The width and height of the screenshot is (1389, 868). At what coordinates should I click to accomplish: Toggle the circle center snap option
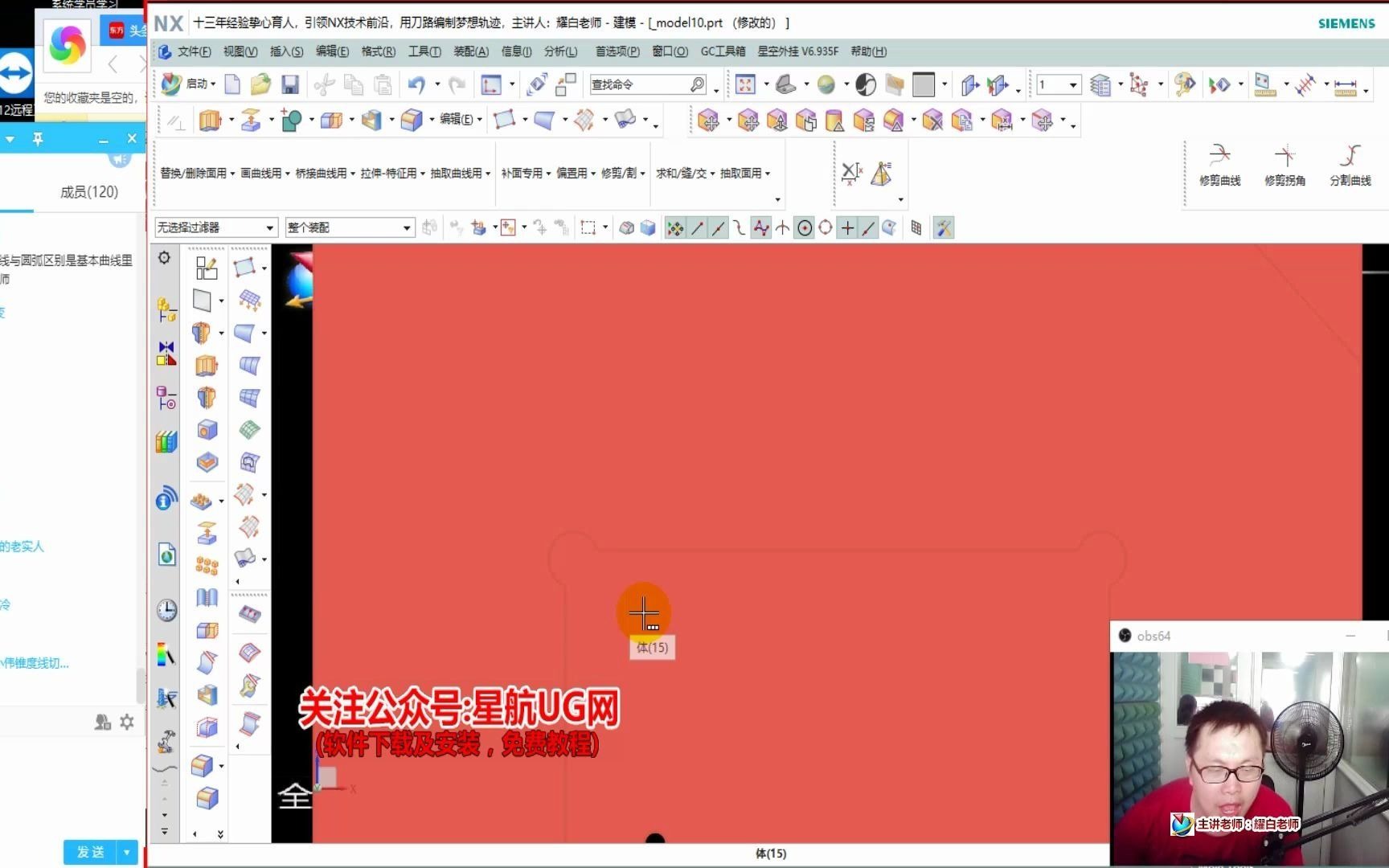click(806, 227)
